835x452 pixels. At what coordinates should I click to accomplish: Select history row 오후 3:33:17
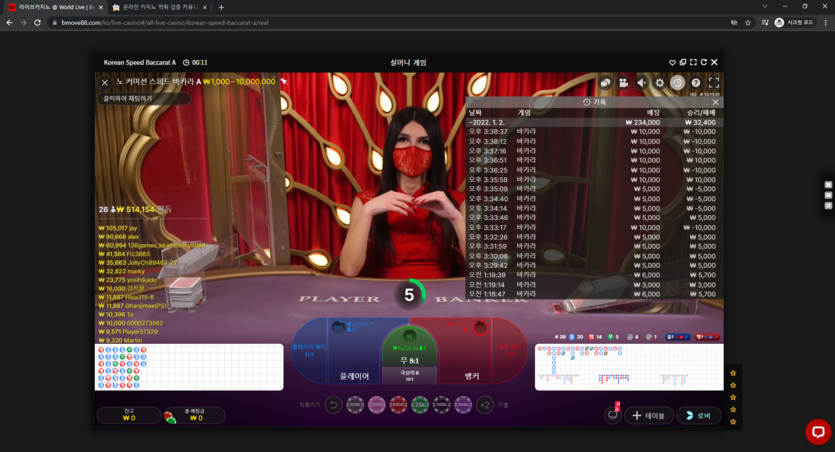pos(592,227)
